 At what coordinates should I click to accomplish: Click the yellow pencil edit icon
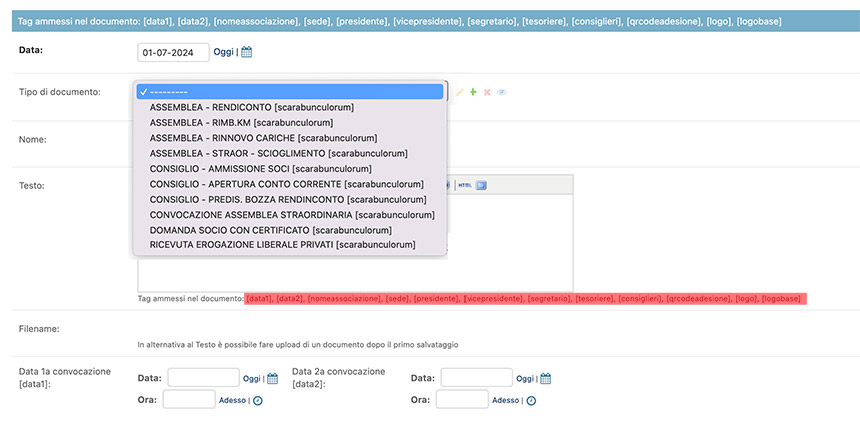tap(460, 92)
